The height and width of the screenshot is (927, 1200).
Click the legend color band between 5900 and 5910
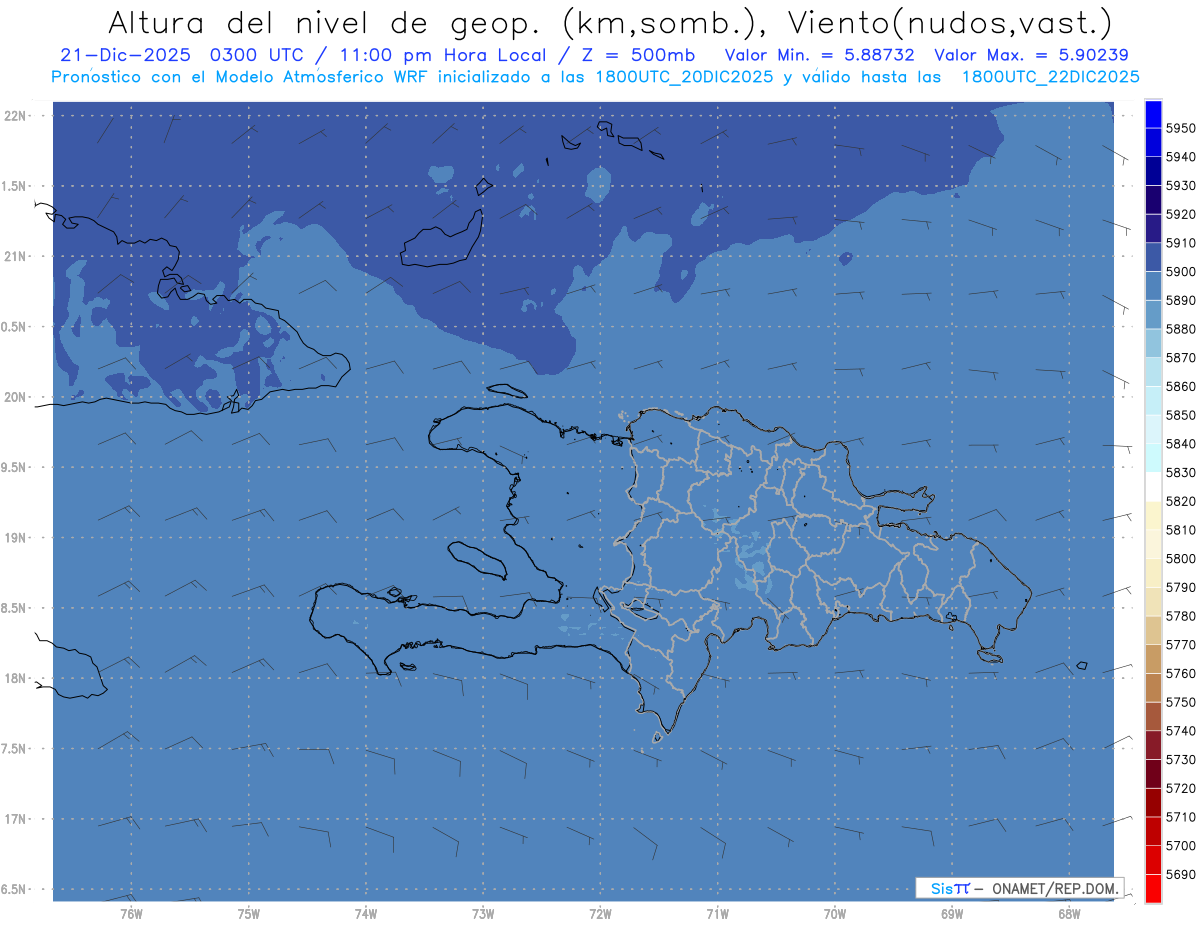tap(1153, 257)
